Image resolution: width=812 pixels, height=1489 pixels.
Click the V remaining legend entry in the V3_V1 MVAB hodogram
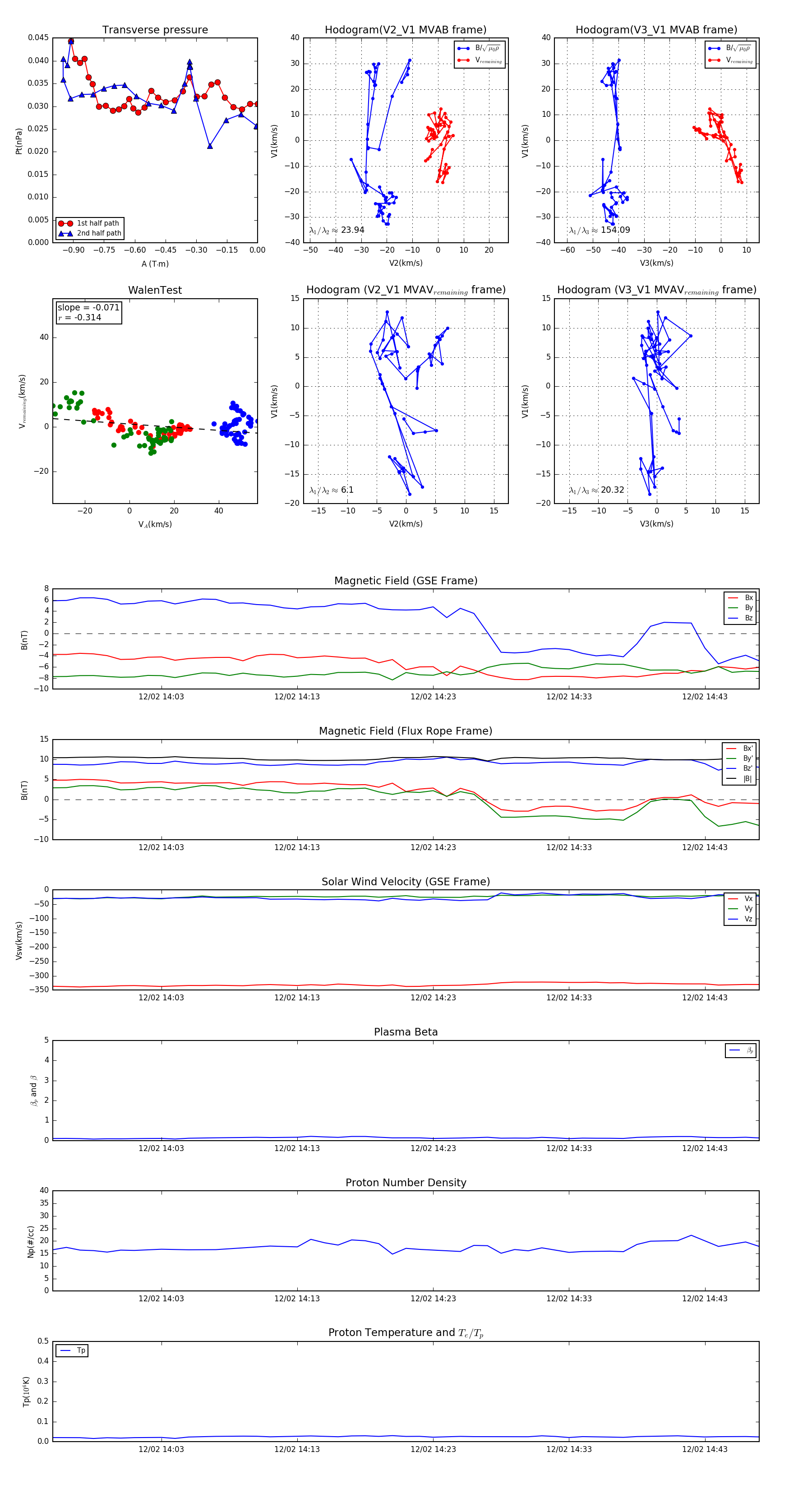pyautogui.click(x=730, y=60)
